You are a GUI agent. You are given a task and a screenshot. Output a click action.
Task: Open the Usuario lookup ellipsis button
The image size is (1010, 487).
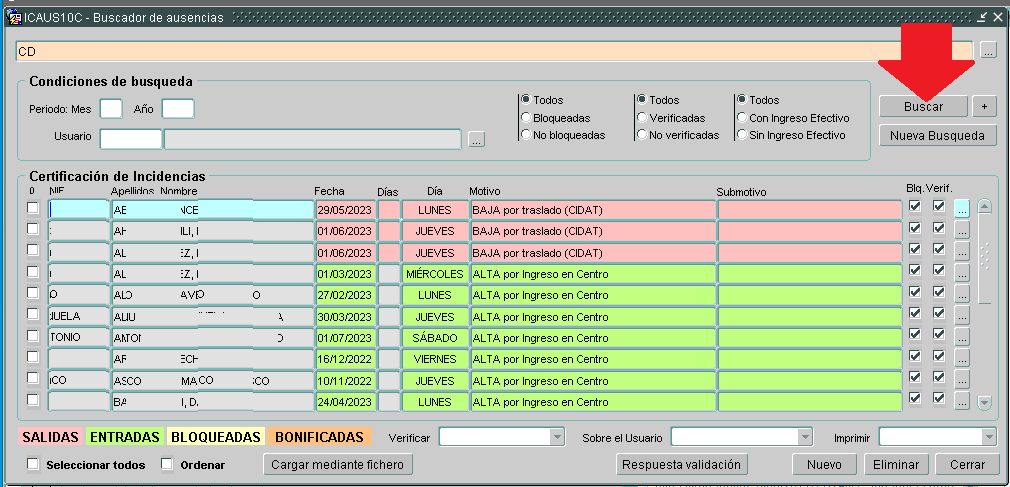tap(476, 140)
